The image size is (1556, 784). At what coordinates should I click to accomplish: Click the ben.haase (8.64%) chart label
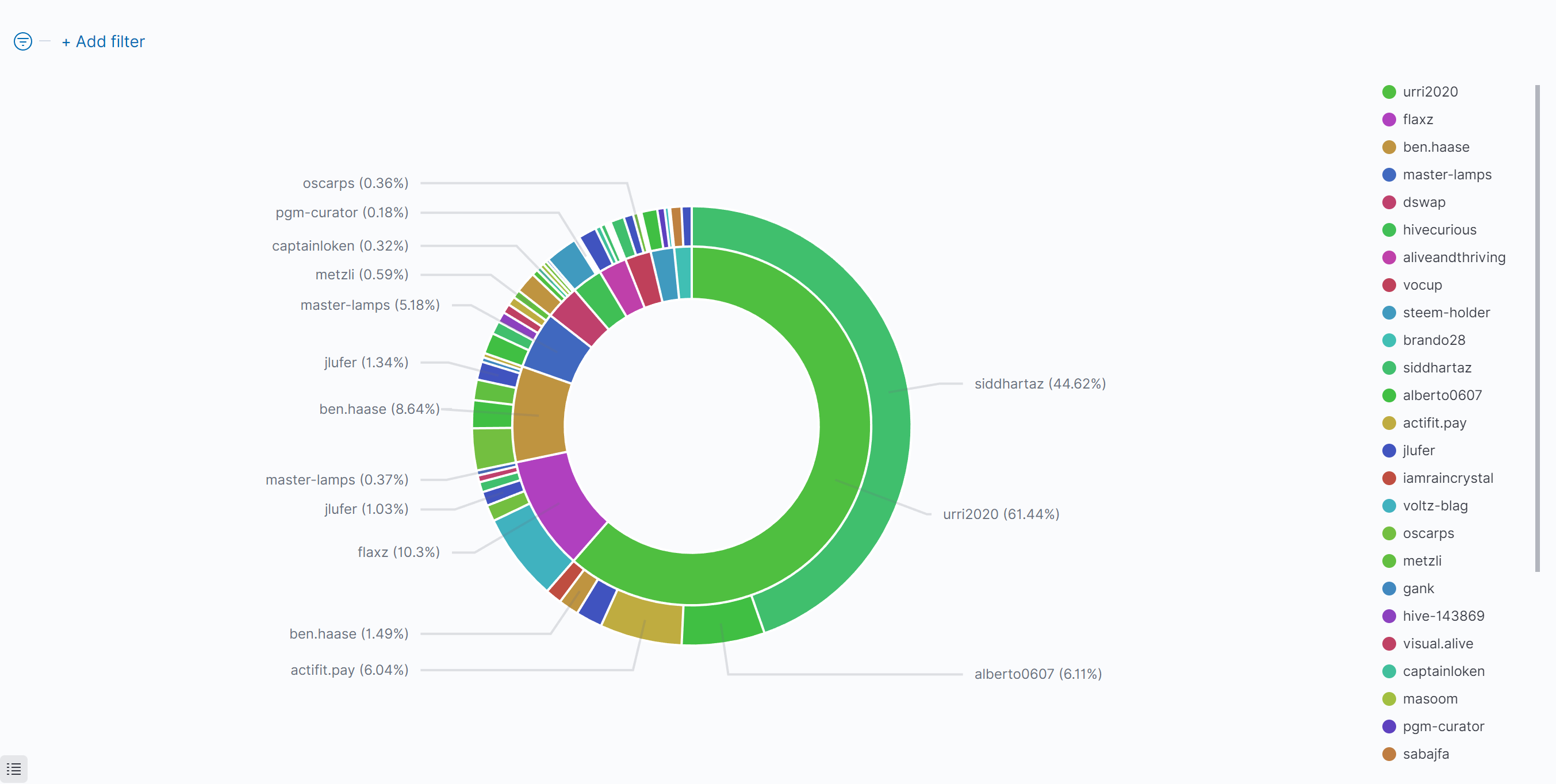click(379, 409)
